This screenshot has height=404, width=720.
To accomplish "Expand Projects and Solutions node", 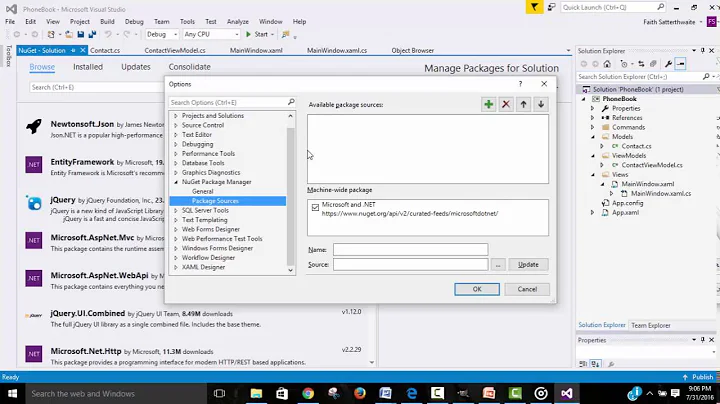I will click(175, 116).
